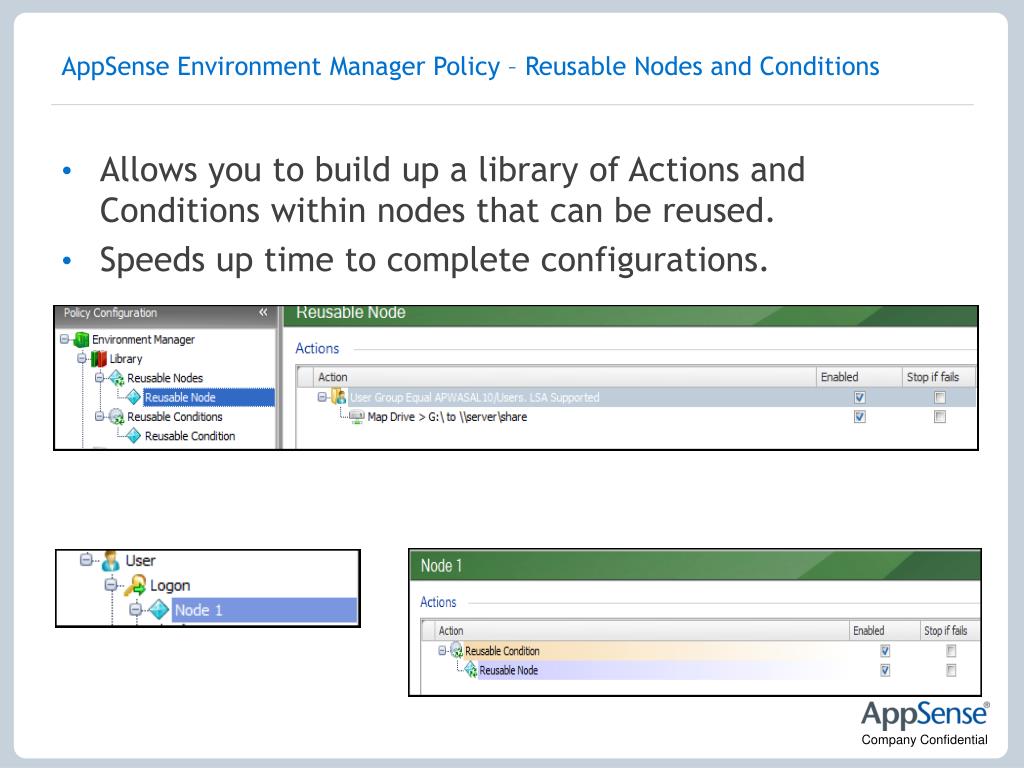This screenshot has height=768, width=1024.
Task: Collapse the Logon tree node
Action: [x=111, y=584]
